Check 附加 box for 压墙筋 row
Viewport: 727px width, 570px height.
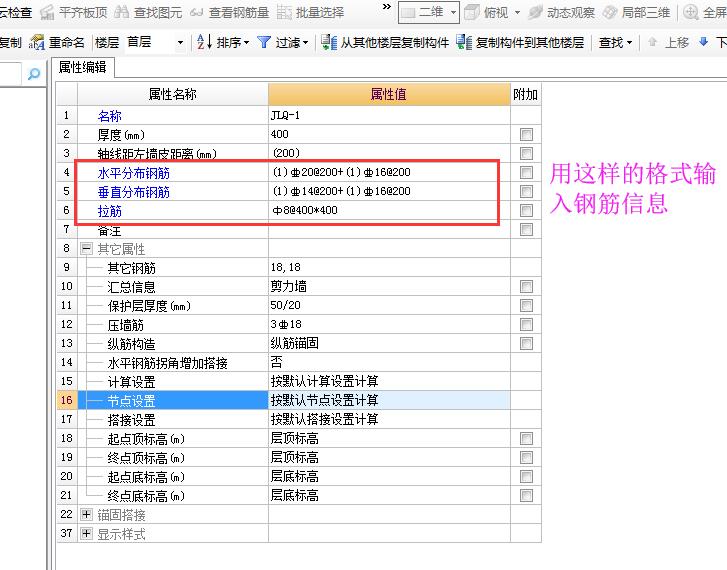point(526,325)
